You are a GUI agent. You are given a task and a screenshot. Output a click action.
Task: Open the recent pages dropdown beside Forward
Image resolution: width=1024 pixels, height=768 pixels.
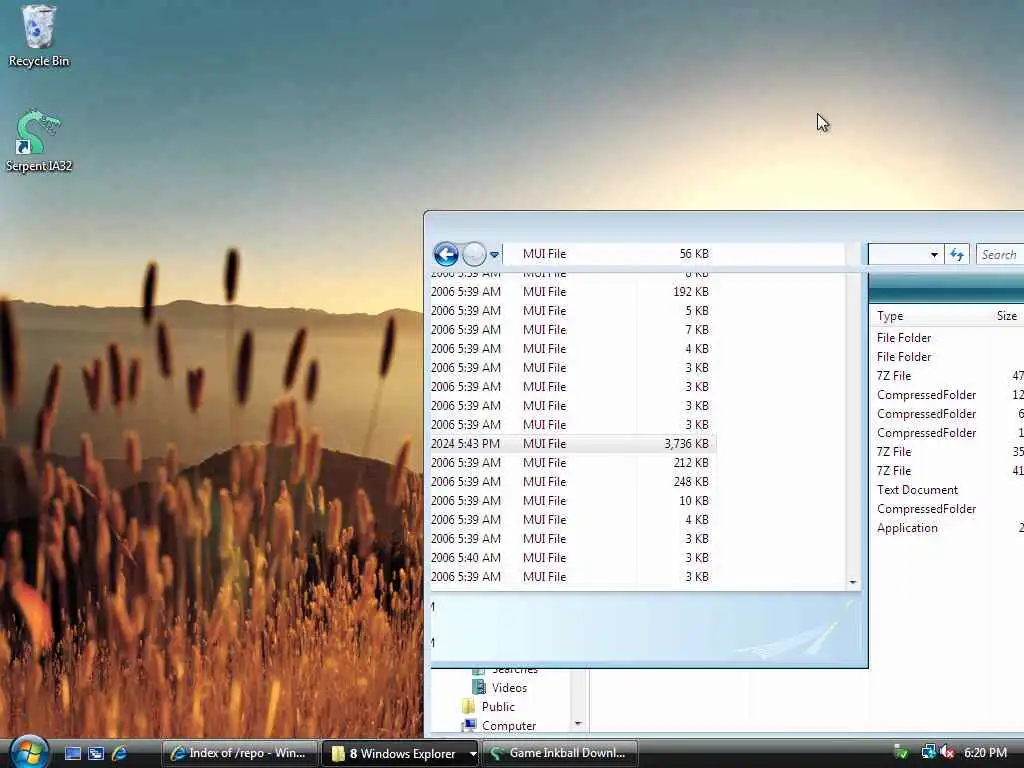point(494,255)
